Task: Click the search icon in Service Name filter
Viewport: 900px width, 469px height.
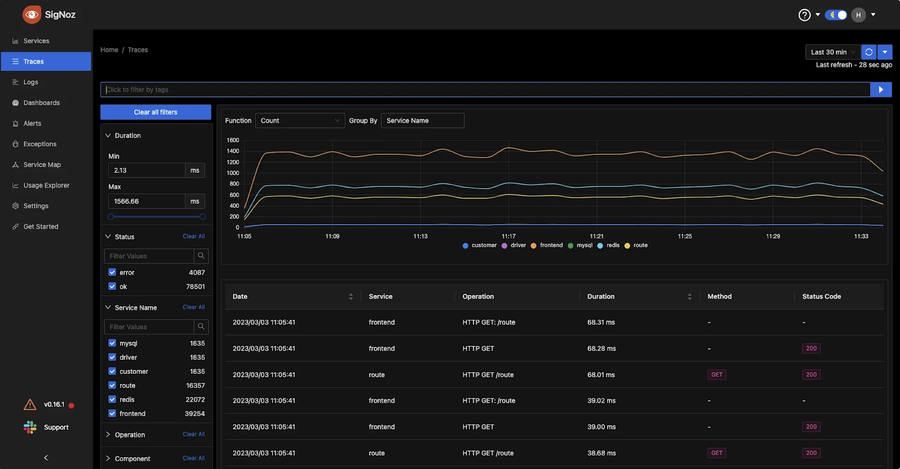Action: click(x=201, y=327)
